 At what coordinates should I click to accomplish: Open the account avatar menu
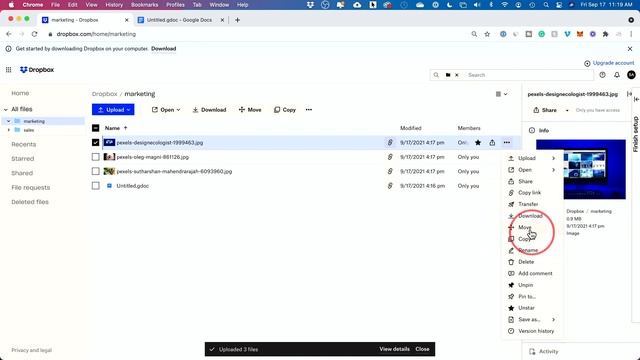pyautogui.click(x=631, y=75)
